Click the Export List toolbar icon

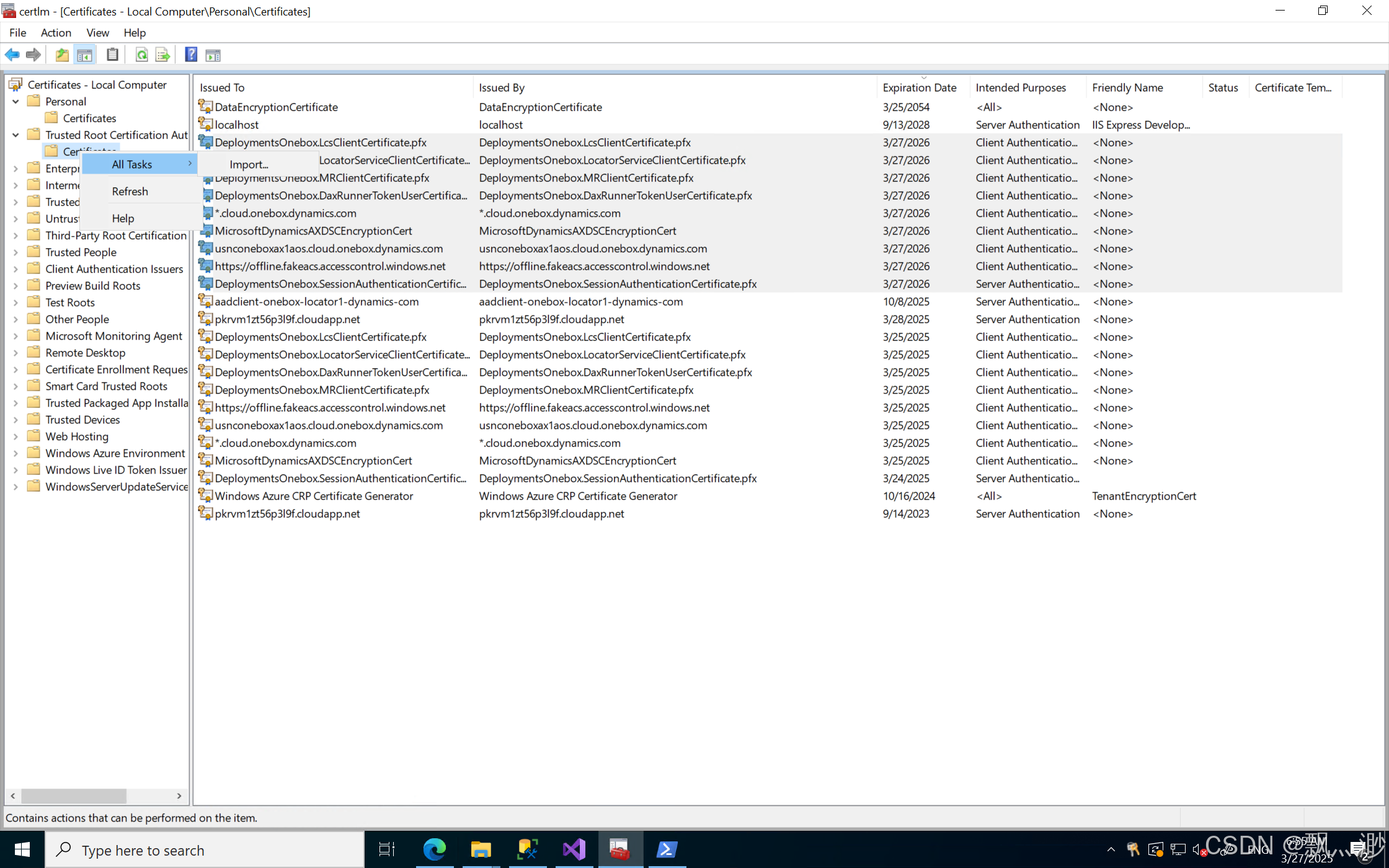[162, 55]
